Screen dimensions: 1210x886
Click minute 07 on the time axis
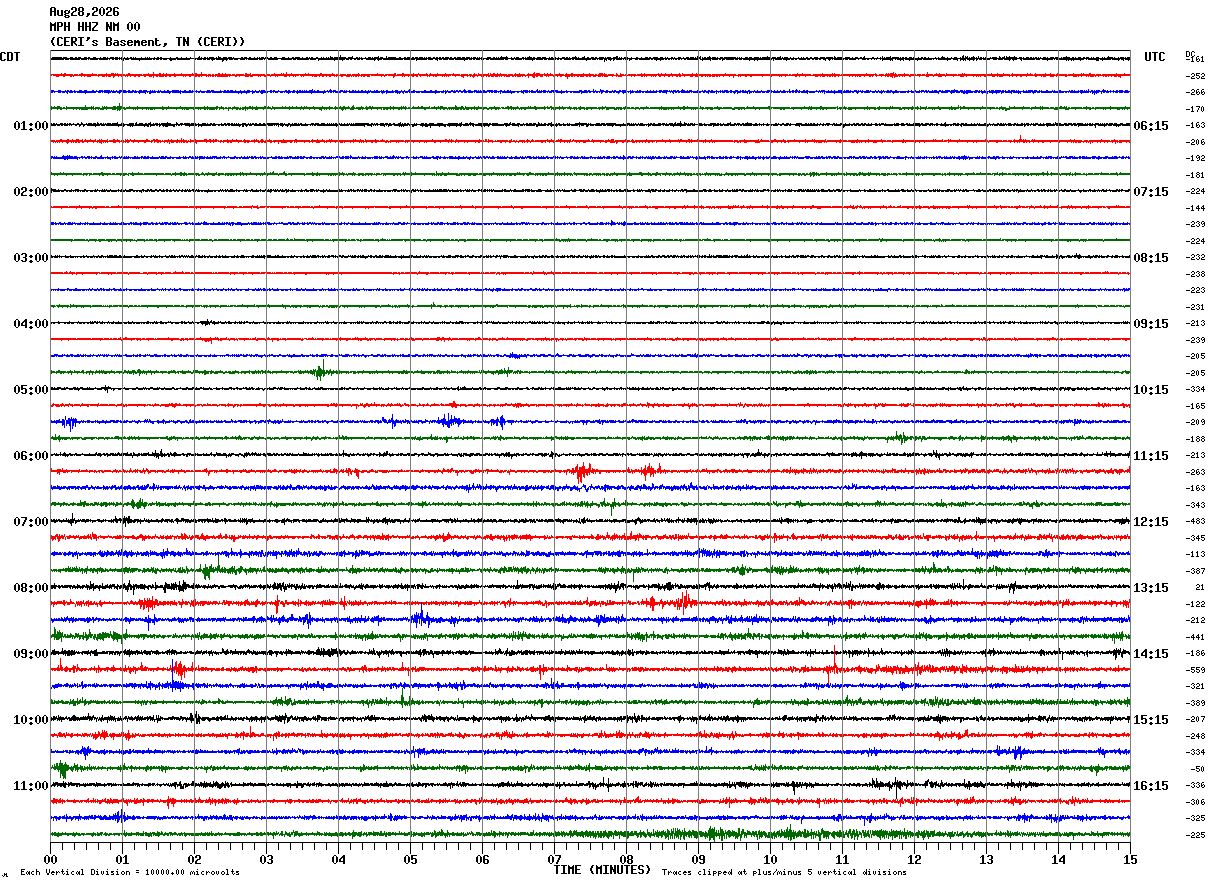[554, 859]
